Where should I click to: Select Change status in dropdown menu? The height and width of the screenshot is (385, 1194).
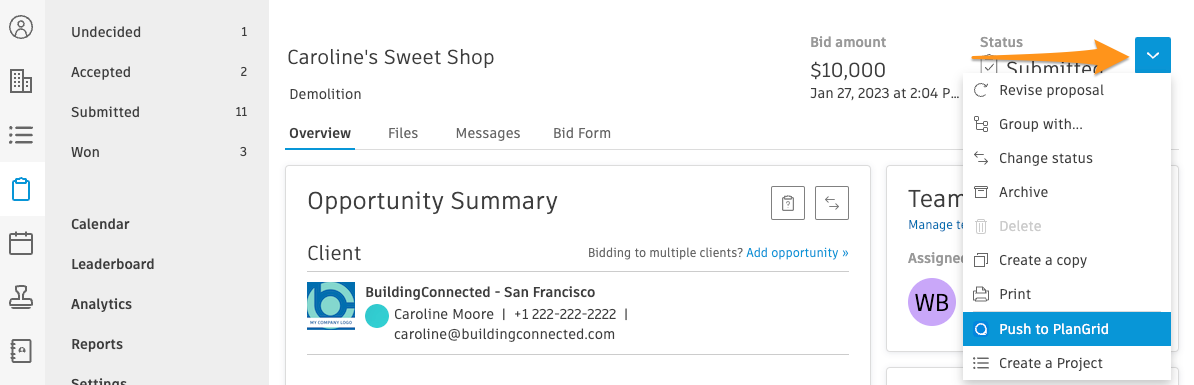pyautogui.click(x=1067, y=158)
